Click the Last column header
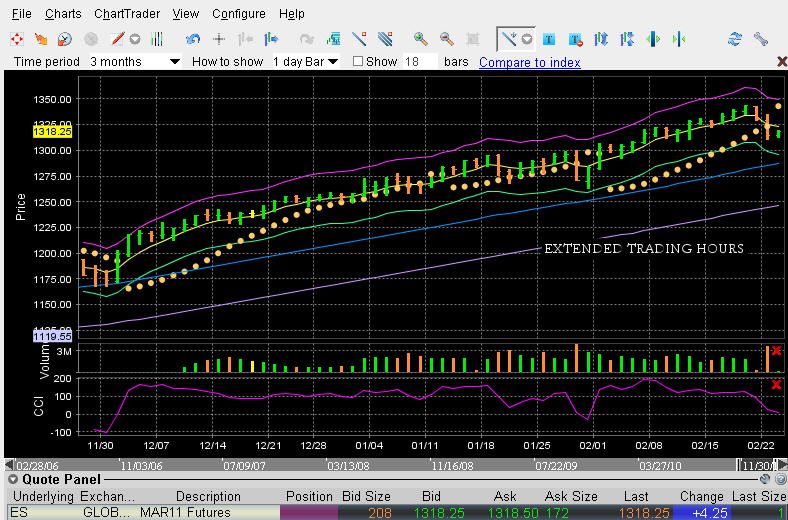Screen dimensions: 788x520 636,496
